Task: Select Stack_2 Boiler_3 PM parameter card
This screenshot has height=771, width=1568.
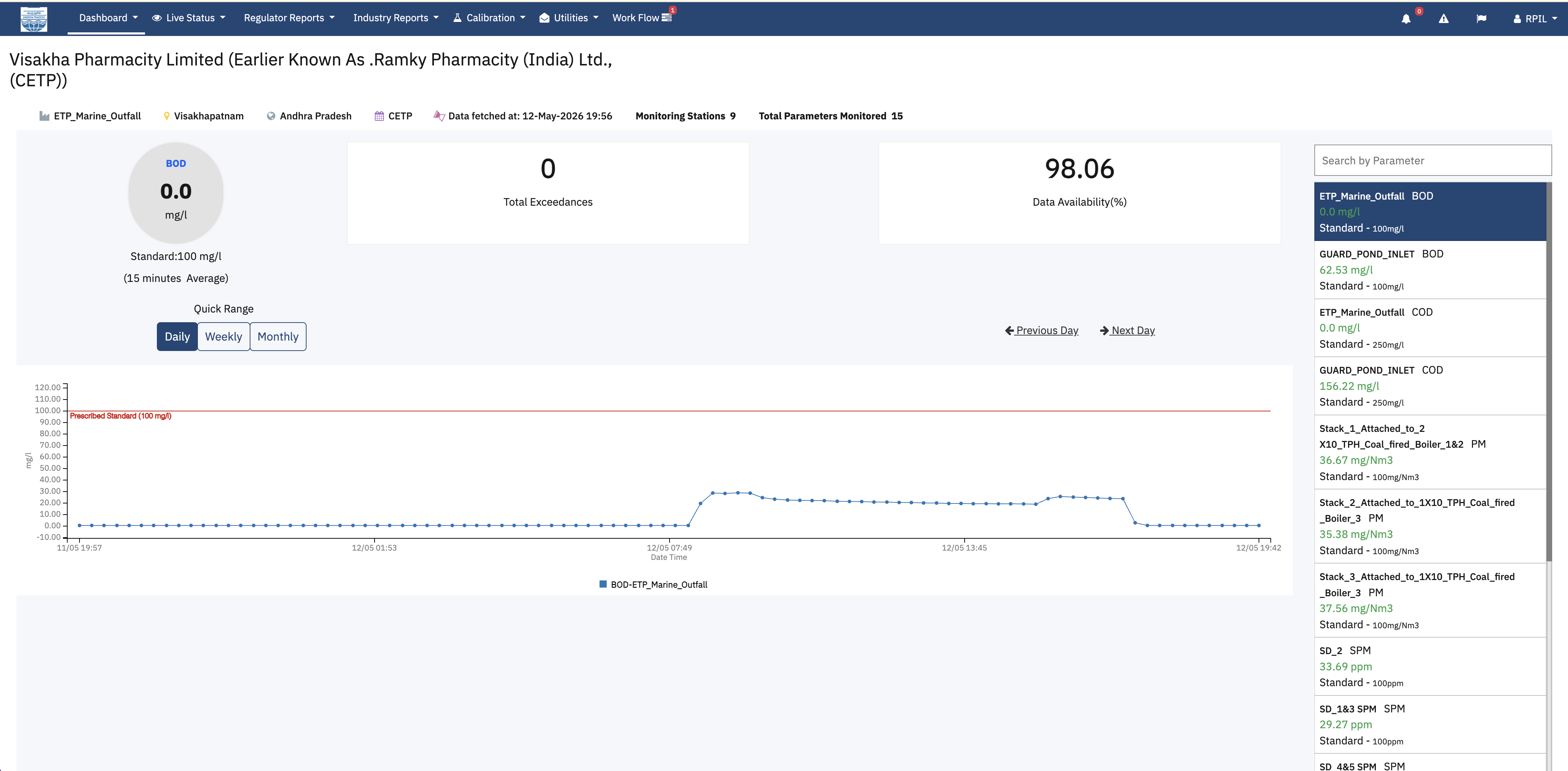Action: click(x=1431, y=526)
